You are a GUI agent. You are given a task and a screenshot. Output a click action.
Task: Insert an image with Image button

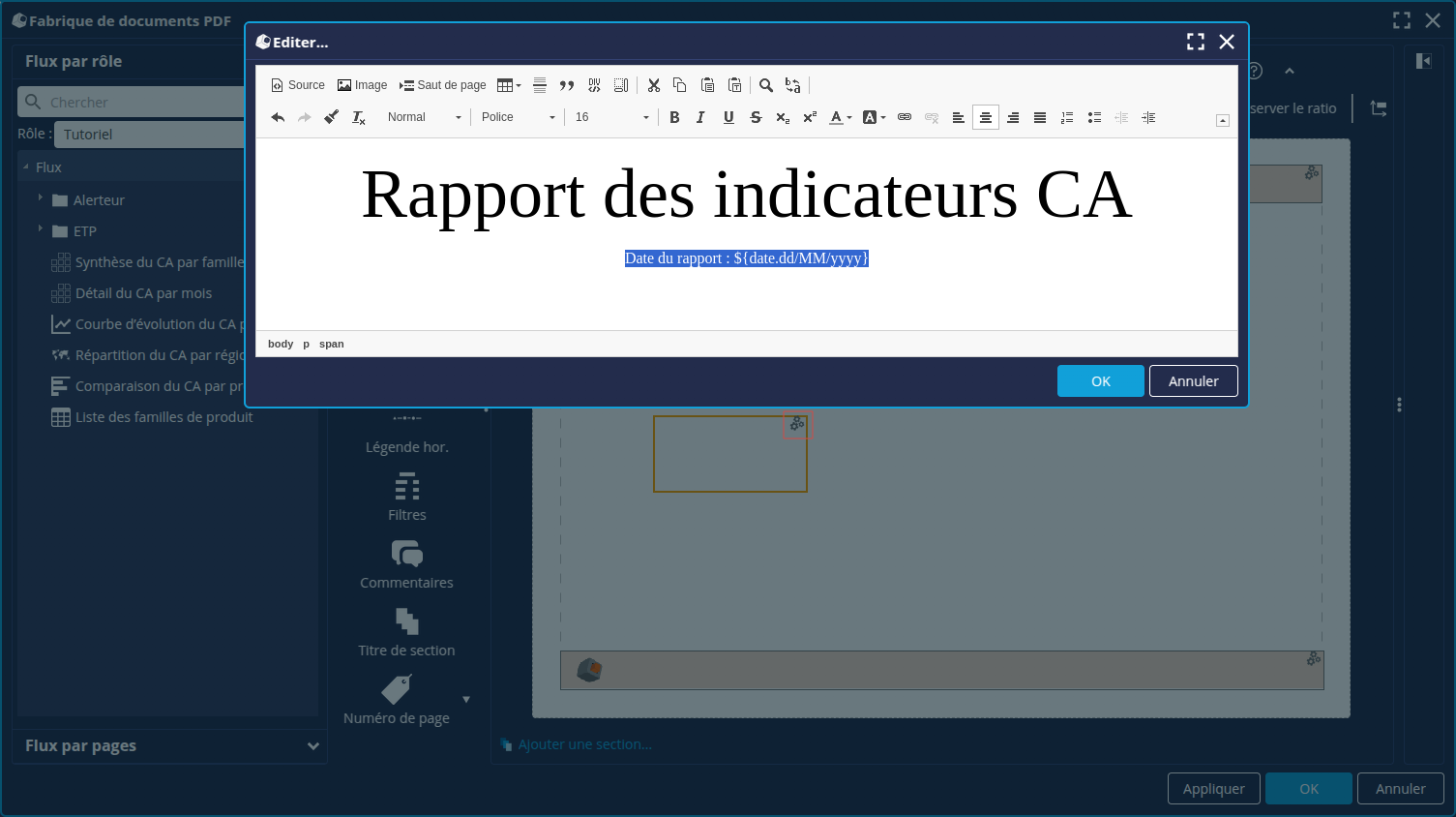tap(362, 85)
